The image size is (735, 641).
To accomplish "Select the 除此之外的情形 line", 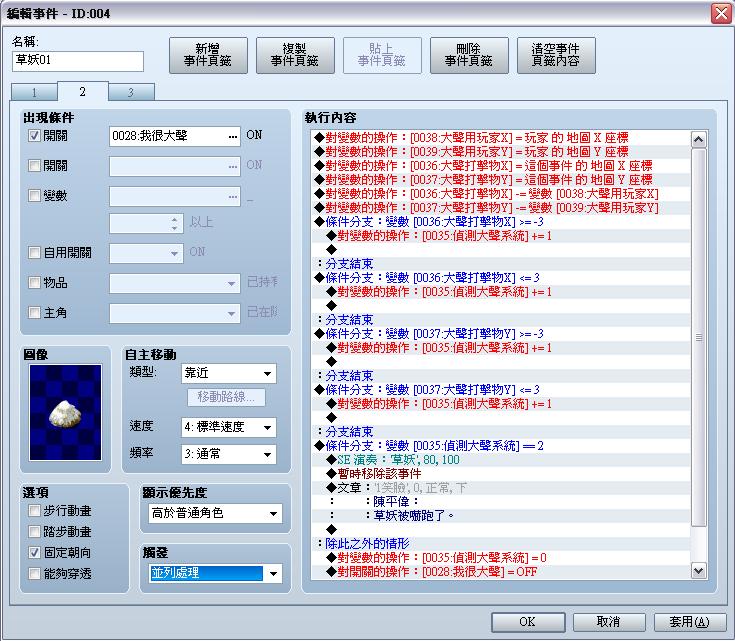I will pyautogui.click(x=501, y=544).
